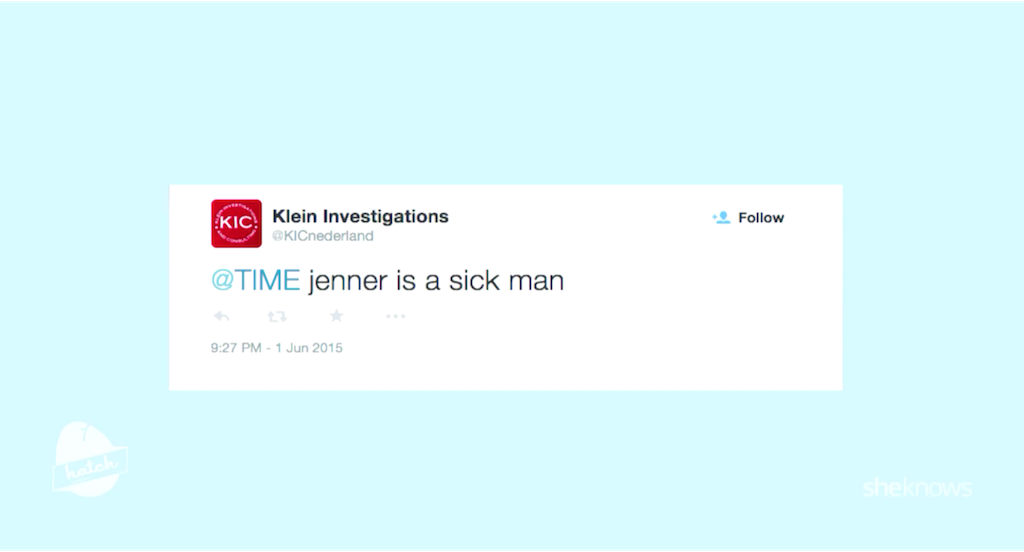Click the @KICnederland handle
Viewport: 1024px width, 552px height.
(x=323, y=237)
